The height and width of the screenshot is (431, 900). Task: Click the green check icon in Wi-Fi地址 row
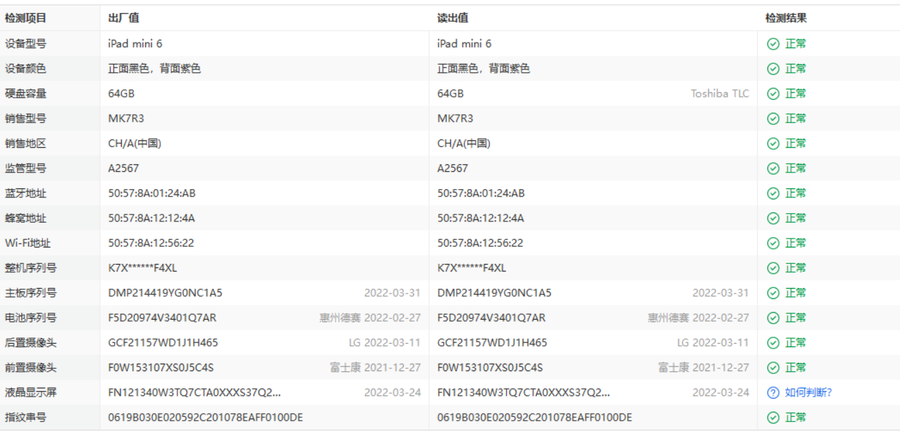pyautogui.click(x=773, y=243)
